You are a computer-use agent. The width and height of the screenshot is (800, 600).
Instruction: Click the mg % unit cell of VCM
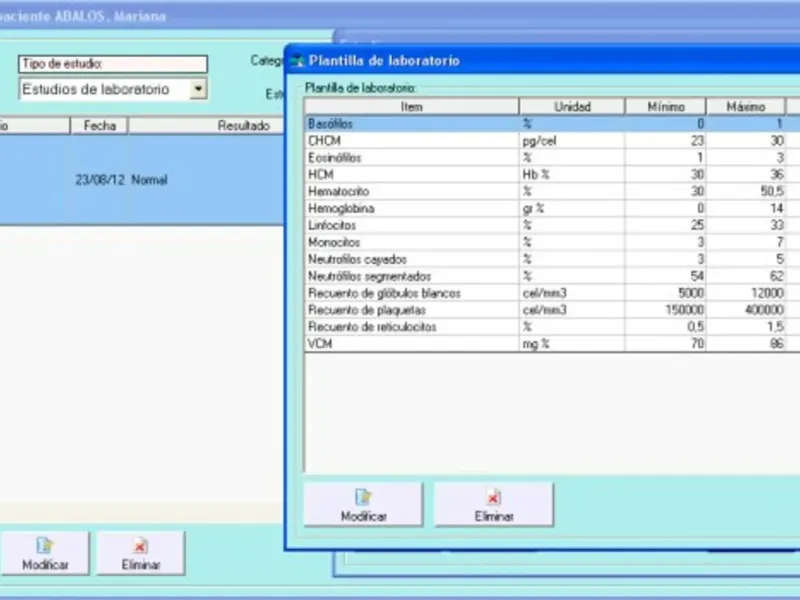point(571,343)
